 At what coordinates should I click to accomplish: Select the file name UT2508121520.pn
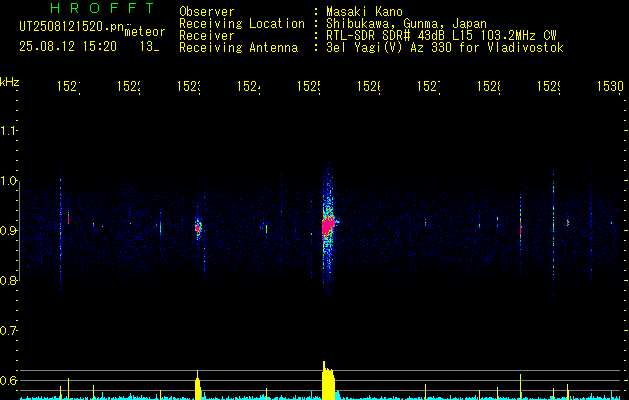[71, 26]
